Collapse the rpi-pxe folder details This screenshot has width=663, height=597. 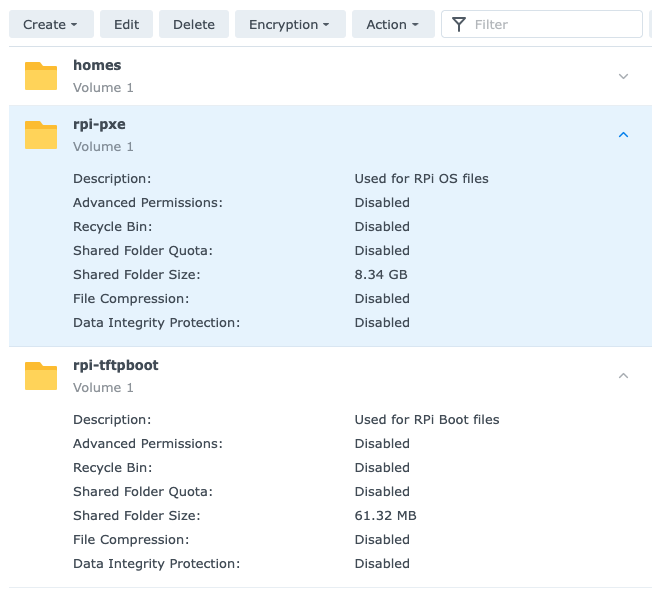(623, 135)
